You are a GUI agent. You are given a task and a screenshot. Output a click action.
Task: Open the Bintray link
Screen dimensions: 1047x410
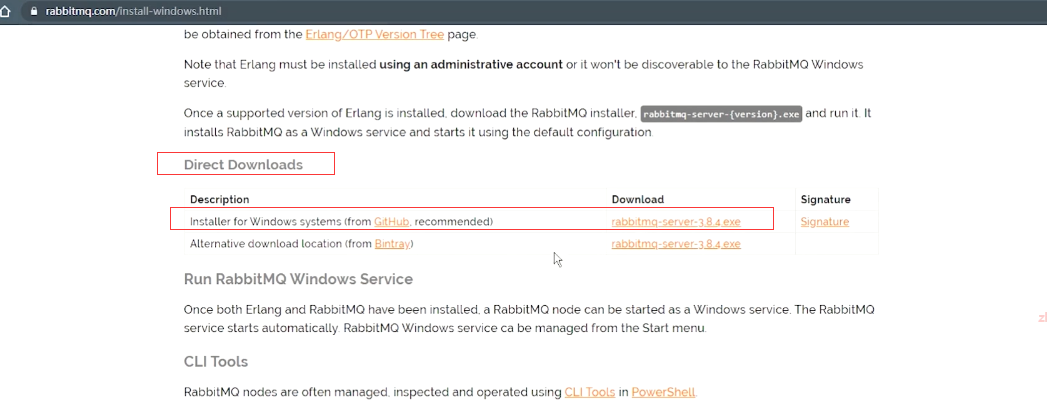(x=393, y=244)
